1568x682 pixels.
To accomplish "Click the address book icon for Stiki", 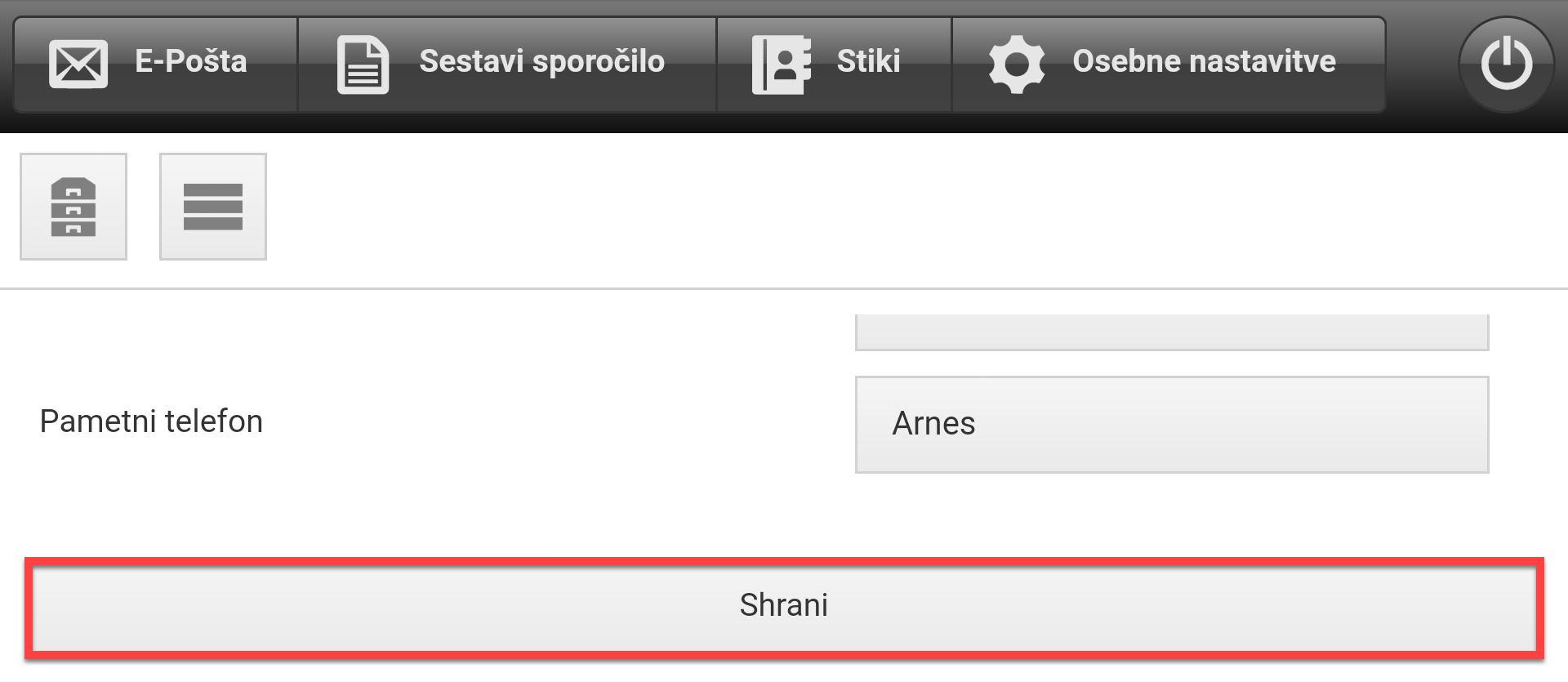I will click(x=782, y=65).
